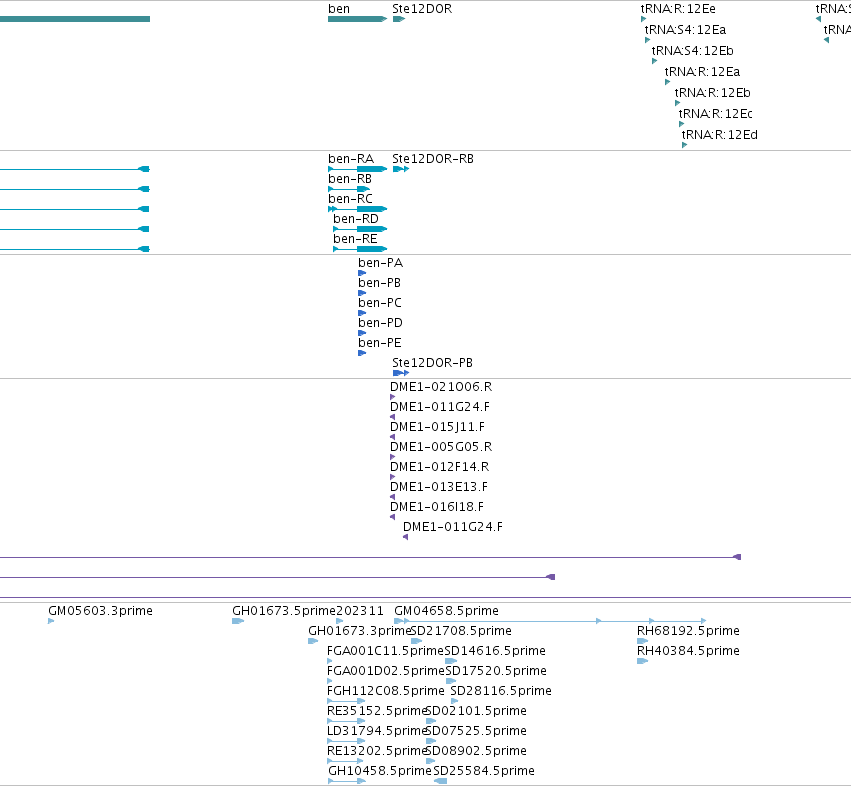This screenshot has height=786, width=851.
Task: Select the tRNA:R:12Ed label
Action: pyautogui.click(x=719, y=135)
